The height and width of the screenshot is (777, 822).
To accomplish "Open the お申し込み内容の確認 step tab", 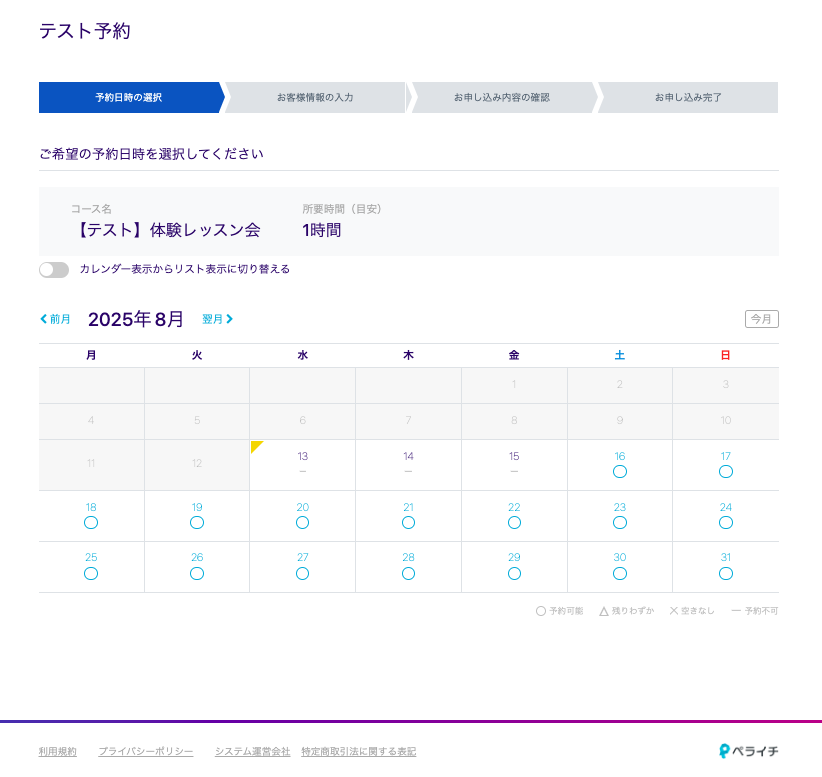I will click(501, 98).
